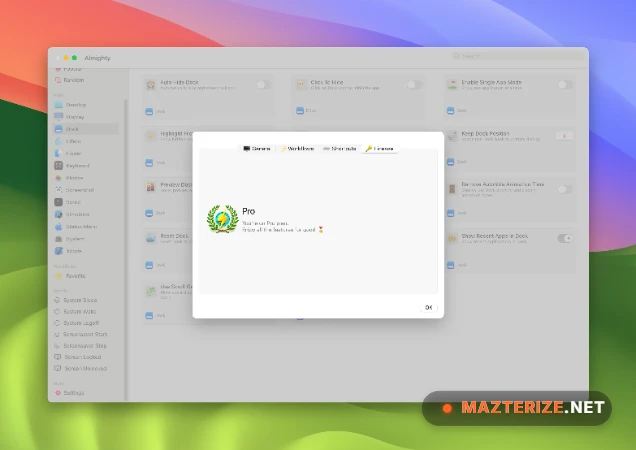Select the License tab
The width and height of the screenshot is (636, 450).
[x=380, y=149]
